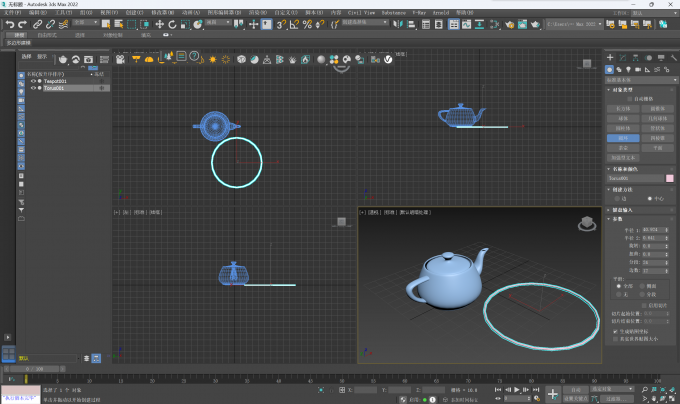Image resolution: width=680 pixels, height=404 pixels.
Task: Open the project path dropdown
Action: pyautogui.click(x=574, y=24)
